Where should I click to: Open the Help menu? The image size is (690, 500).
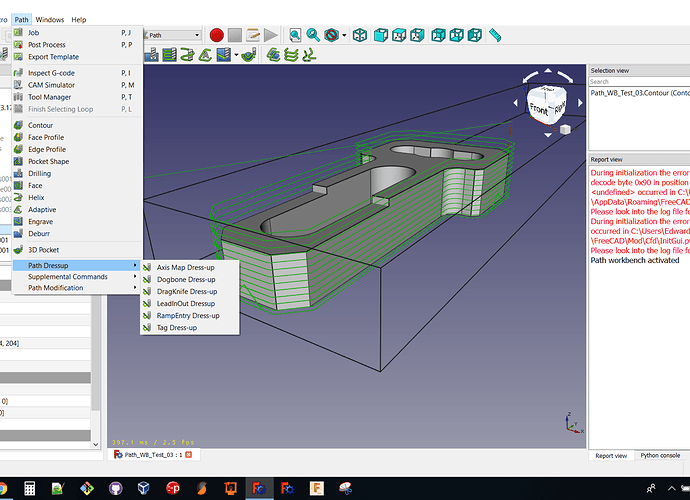79,20
